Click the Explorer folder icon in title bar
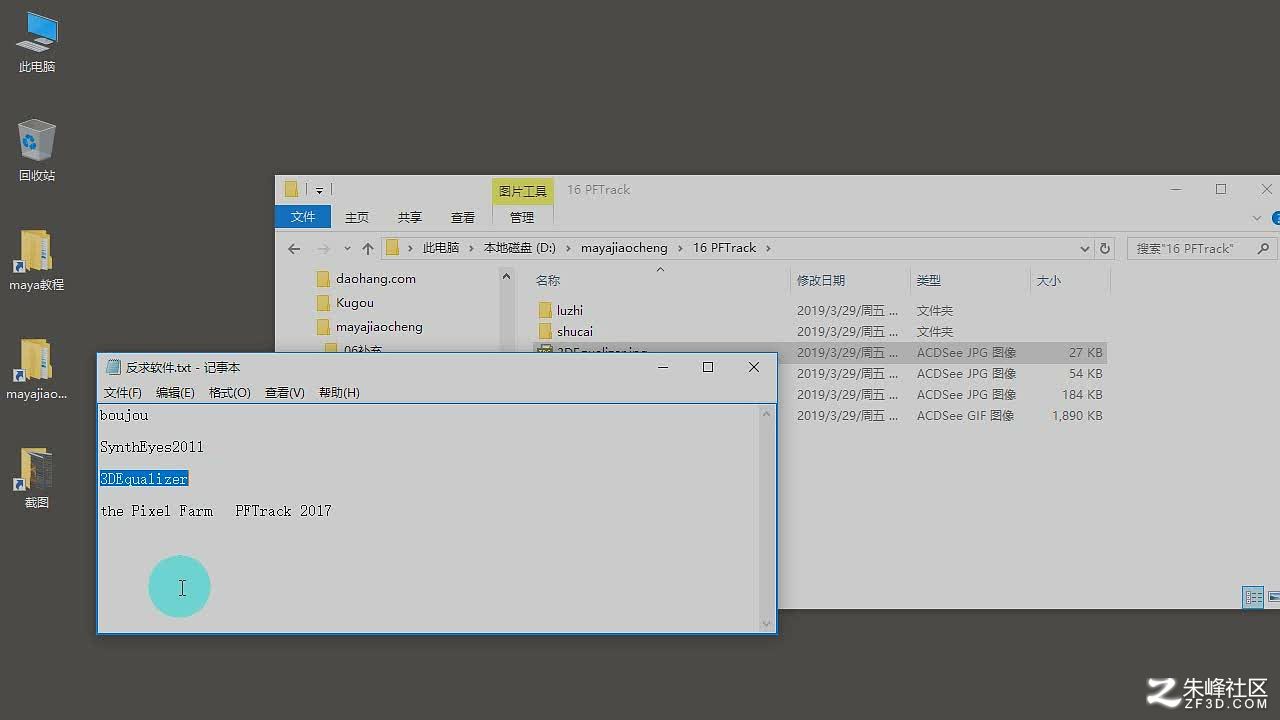 [291, 189]
